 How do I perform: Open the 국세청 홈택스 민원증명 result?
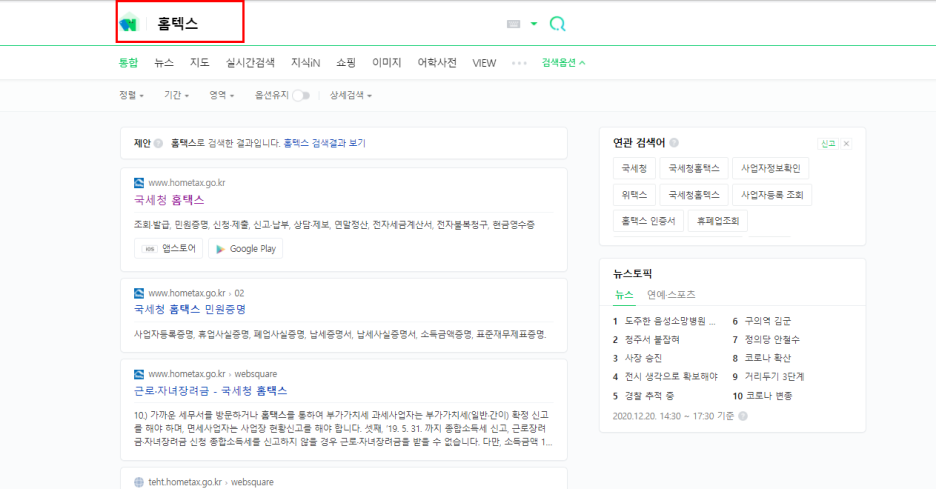(190, 309)
